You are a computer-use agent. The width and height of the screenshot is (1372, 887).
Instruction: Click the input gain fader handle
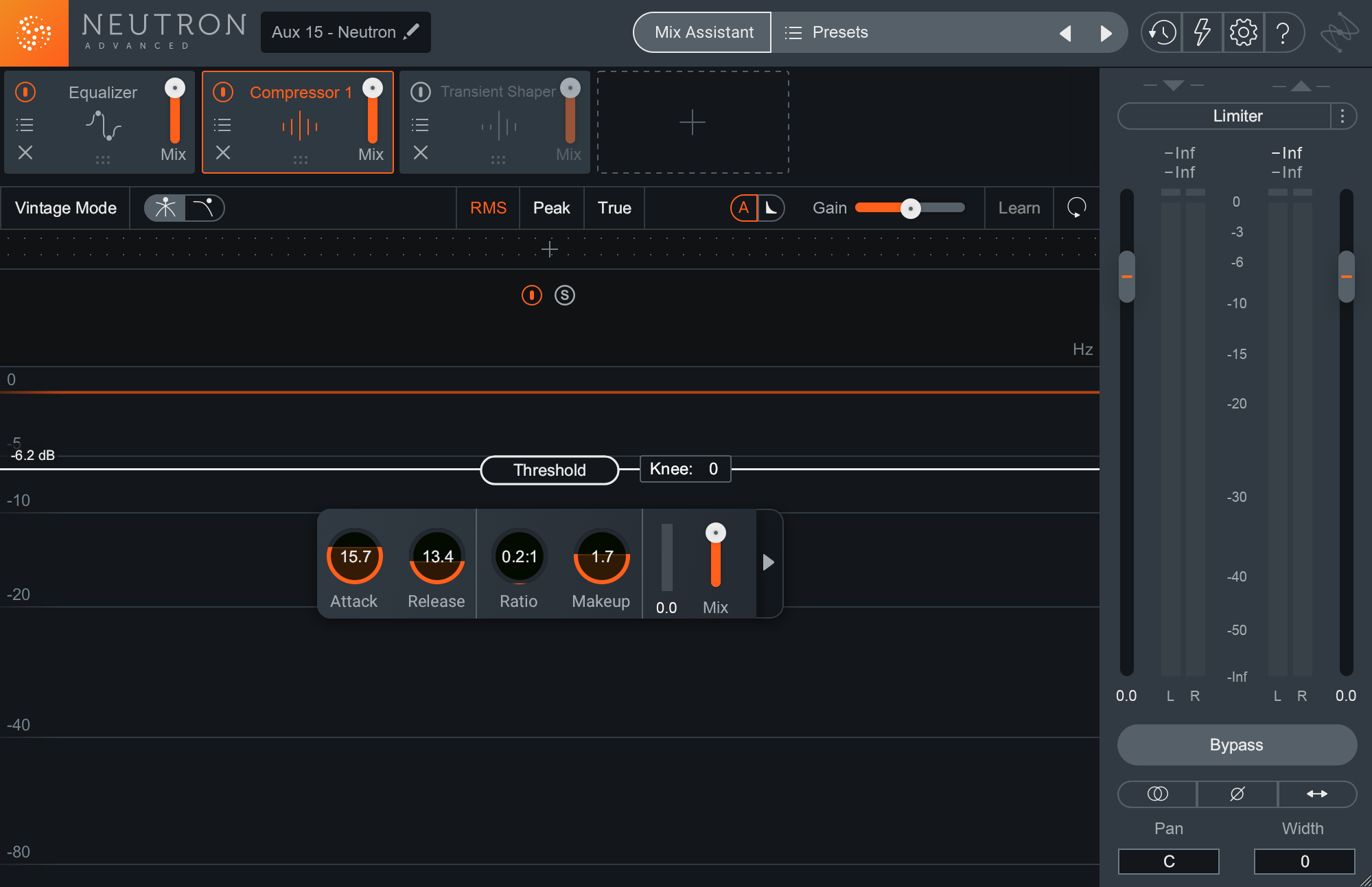click(x=1127, y=277)
